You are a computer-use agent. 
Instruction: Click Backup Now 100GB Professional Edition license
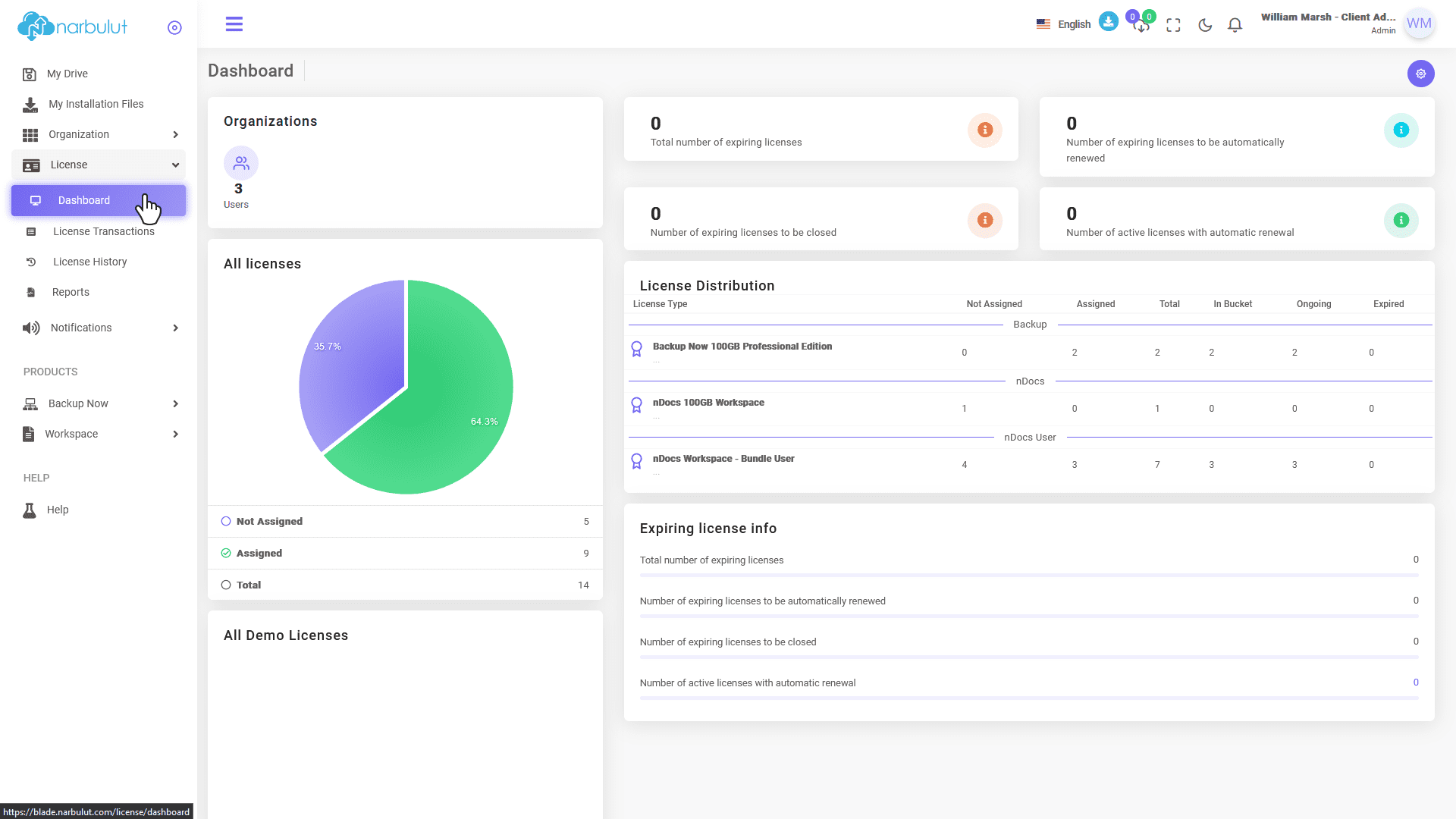tap(742, 347)
